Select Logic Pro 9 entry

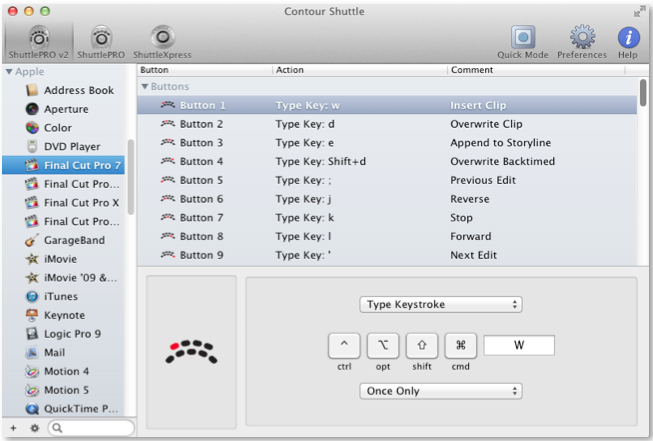click(x=65, y=334)
